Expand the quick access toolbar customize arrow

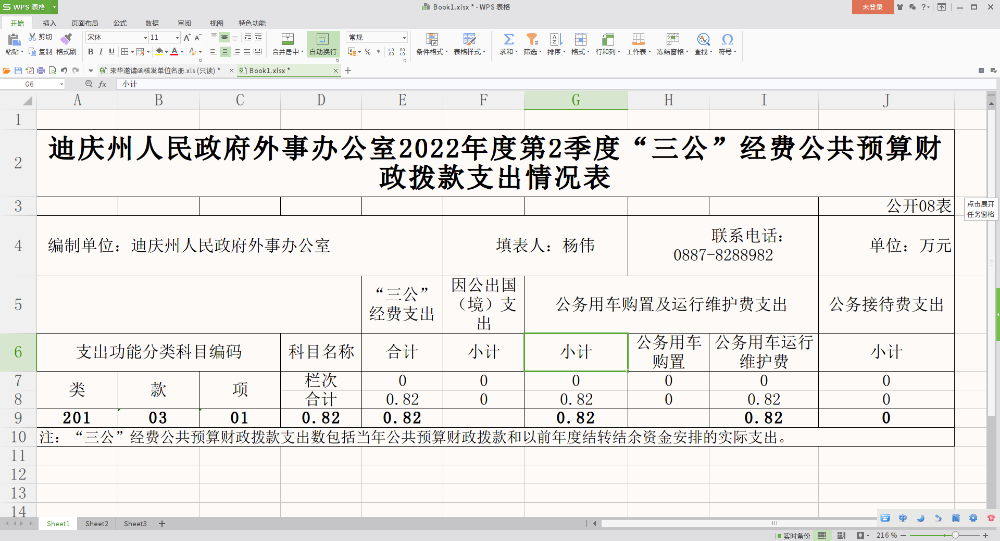91,70
